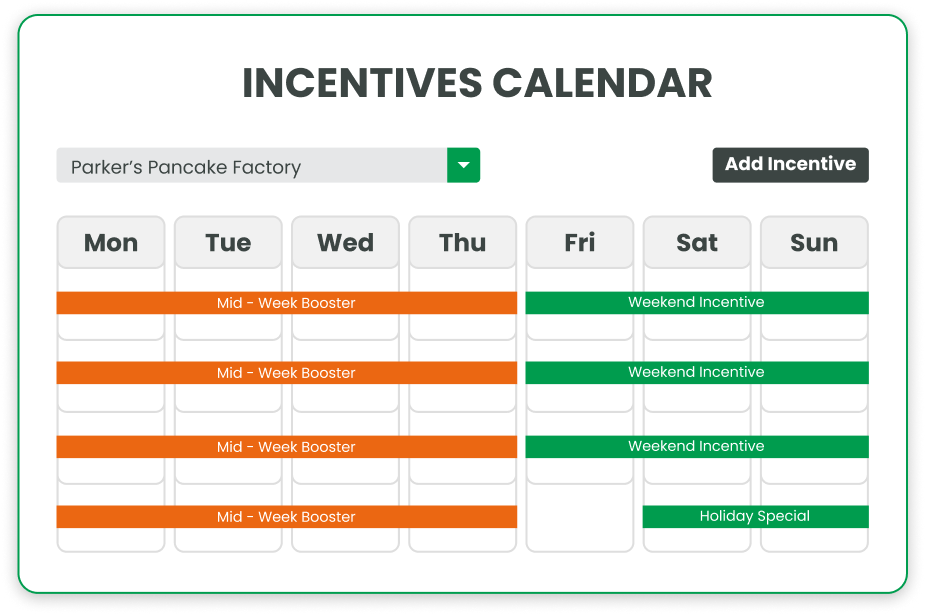Image resolution: width=926 pixels, height=615 pixels.
Task: Select the second Weekend Incentive event
Action: click(x=696, y=372)
